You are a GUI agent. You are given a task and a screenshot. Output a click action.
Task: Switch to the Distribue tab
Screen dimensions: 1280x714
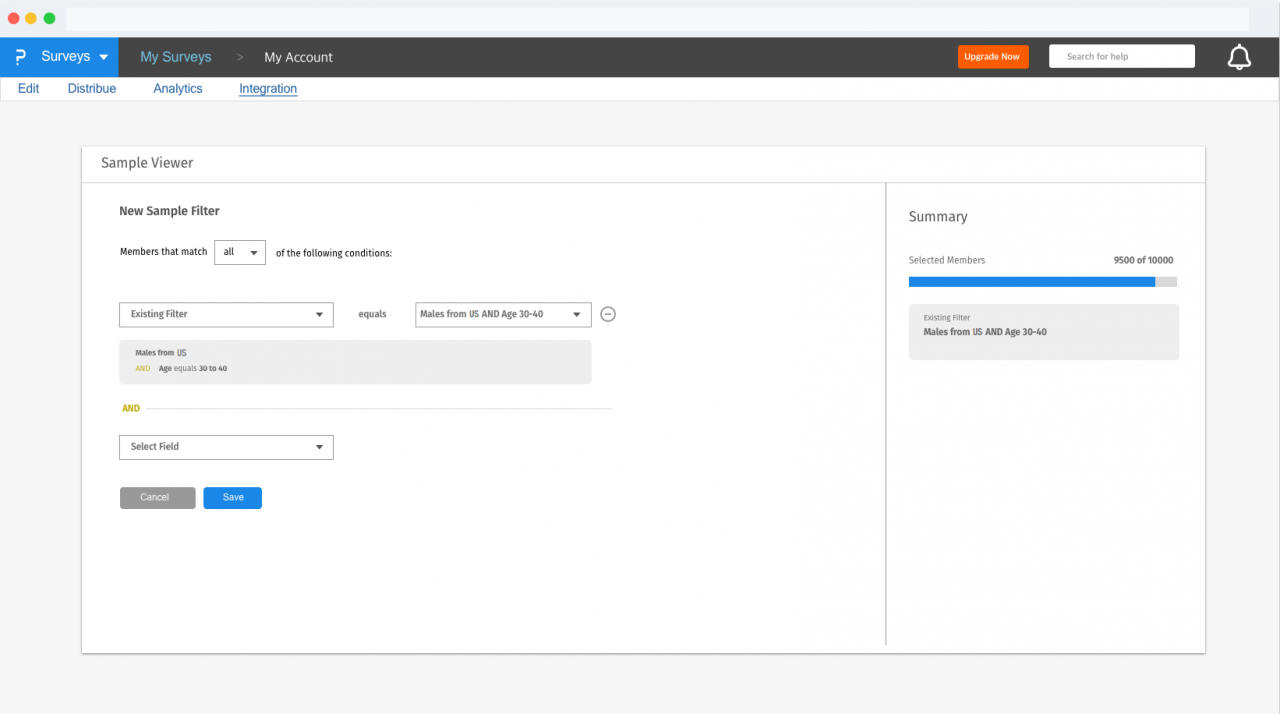pos(91,88)
